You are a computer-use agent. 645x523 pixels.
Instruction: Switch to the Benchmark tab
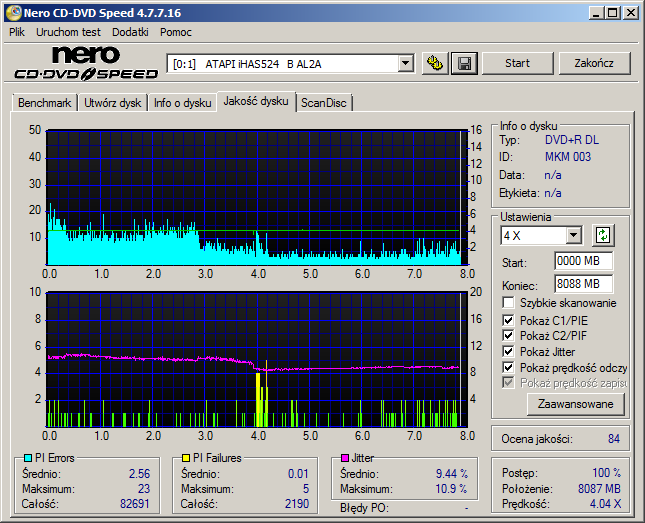point(44,103)
